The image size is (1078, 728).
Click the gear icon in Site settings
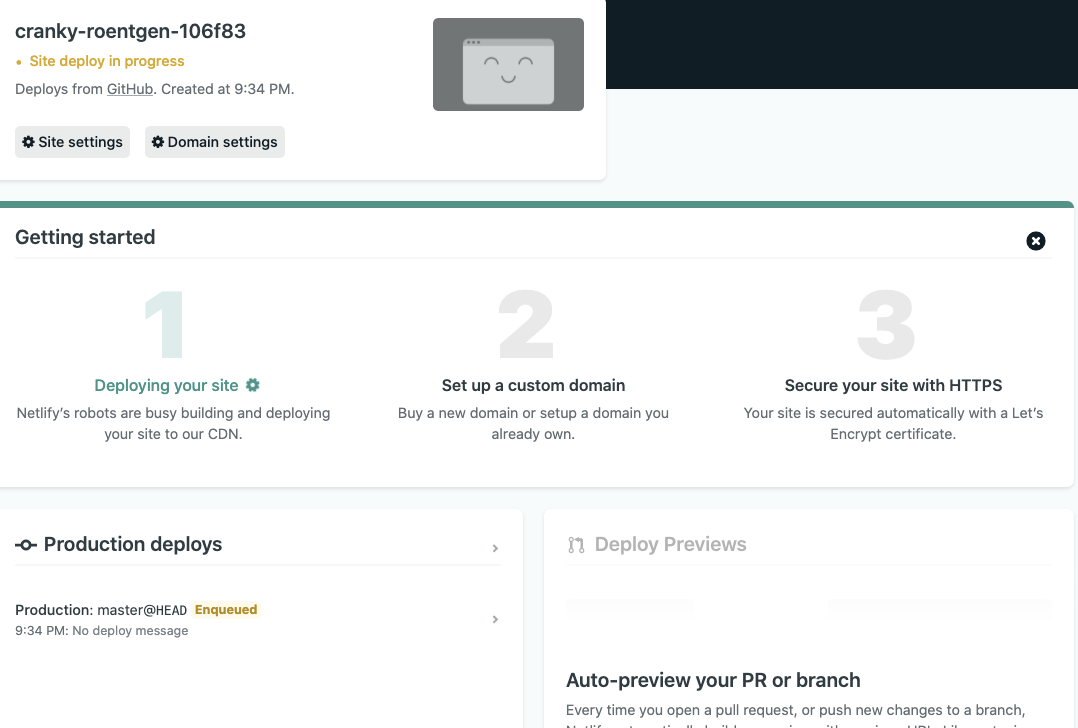(28, 142)
